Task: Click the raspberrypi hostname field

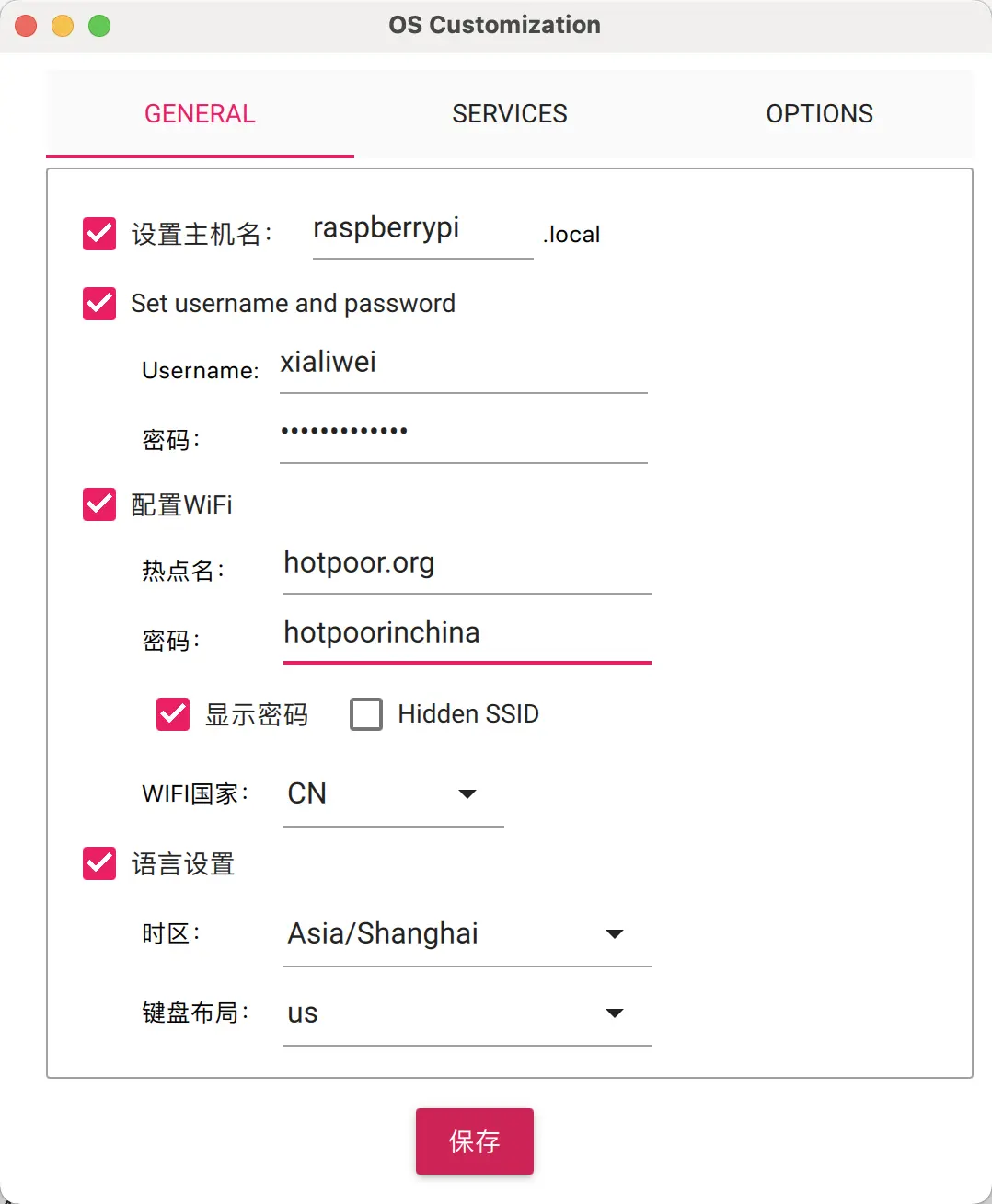Action: click(x=421, y=230)
